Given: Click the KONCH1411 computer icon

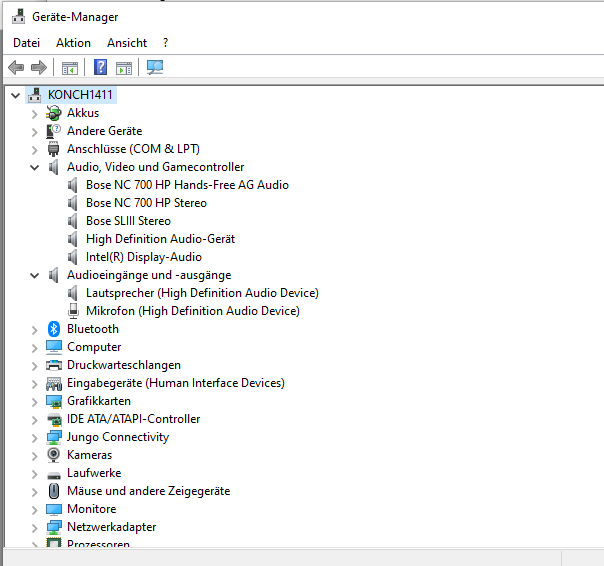Looking at the screenshot, I should (x=35, y=95).
